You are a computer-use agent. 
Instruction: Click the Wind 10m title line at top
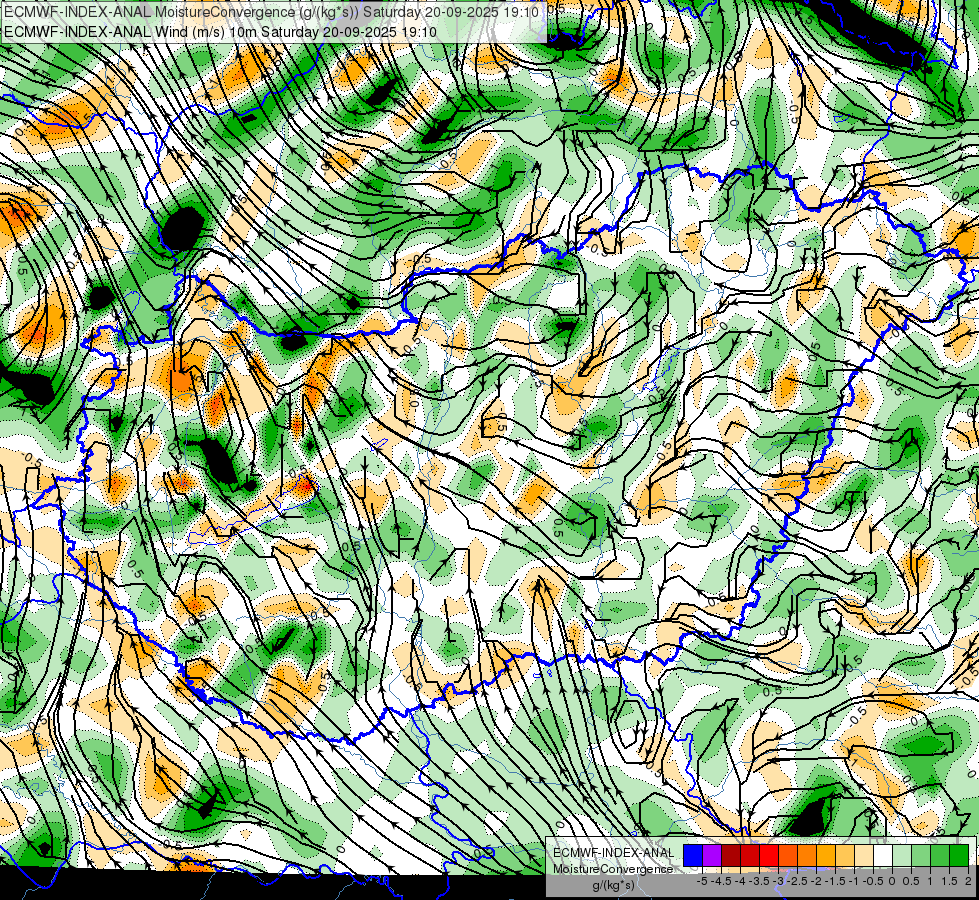(x=220, y=31)
